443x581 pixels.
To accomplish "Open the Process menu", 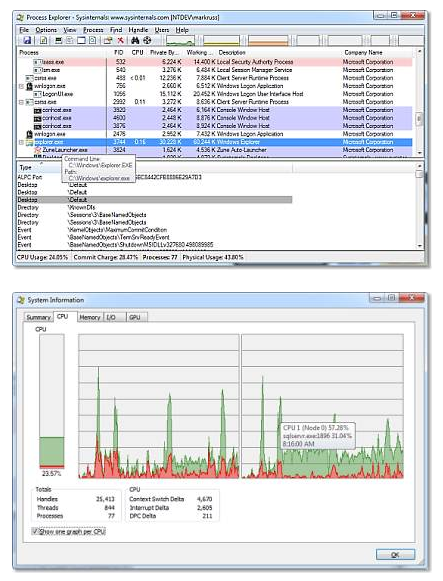I will (93, 30).
